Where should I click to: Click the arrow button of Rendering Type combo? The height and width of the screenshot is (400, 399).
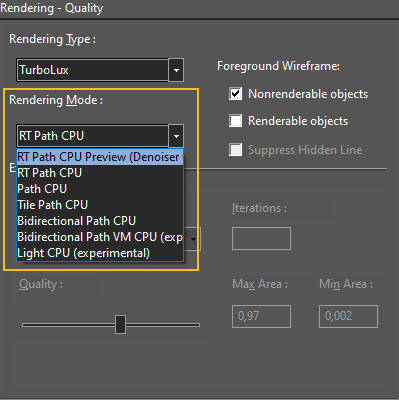coord(176,70)
